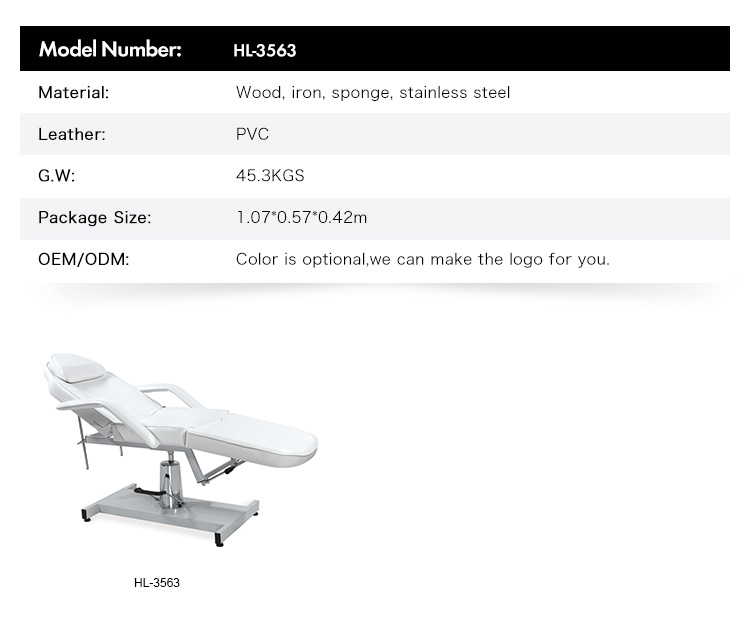750x636 pixels.
Task: Click the G.W row label
Action: coord(56,176)
